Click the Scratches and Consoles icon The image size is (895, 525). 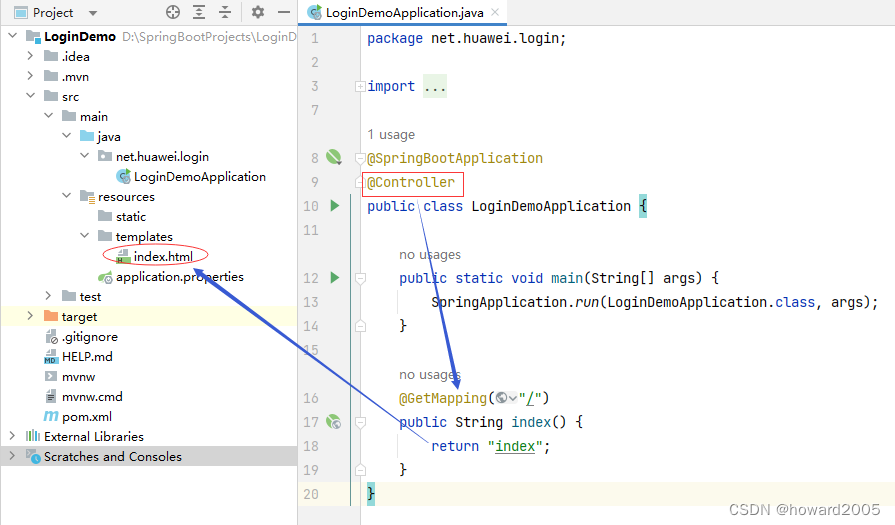tap(33, 456)
